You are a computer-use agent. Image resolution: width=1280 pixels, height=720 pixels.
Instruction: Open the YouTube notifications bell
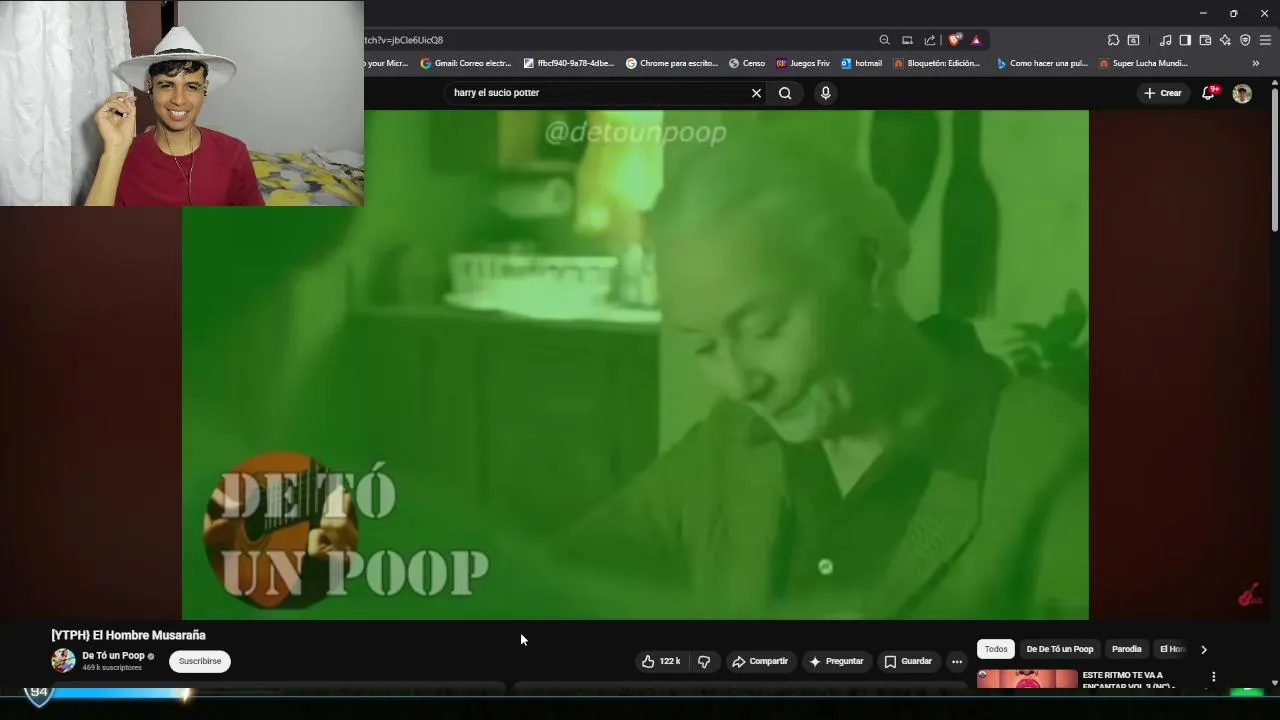[x=1209, y=93]
